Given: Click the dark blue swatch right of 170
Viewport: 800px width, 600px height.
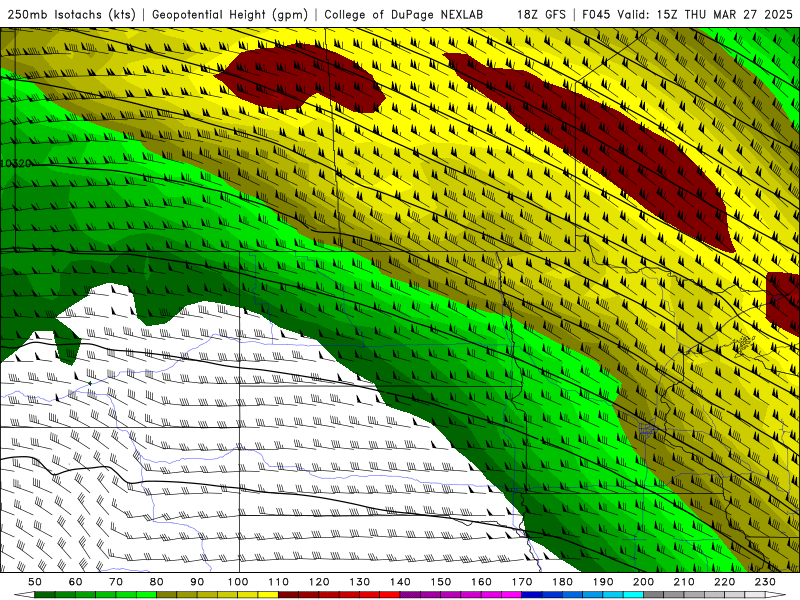Looking at the screenshot, I should [x=532, y=595].
